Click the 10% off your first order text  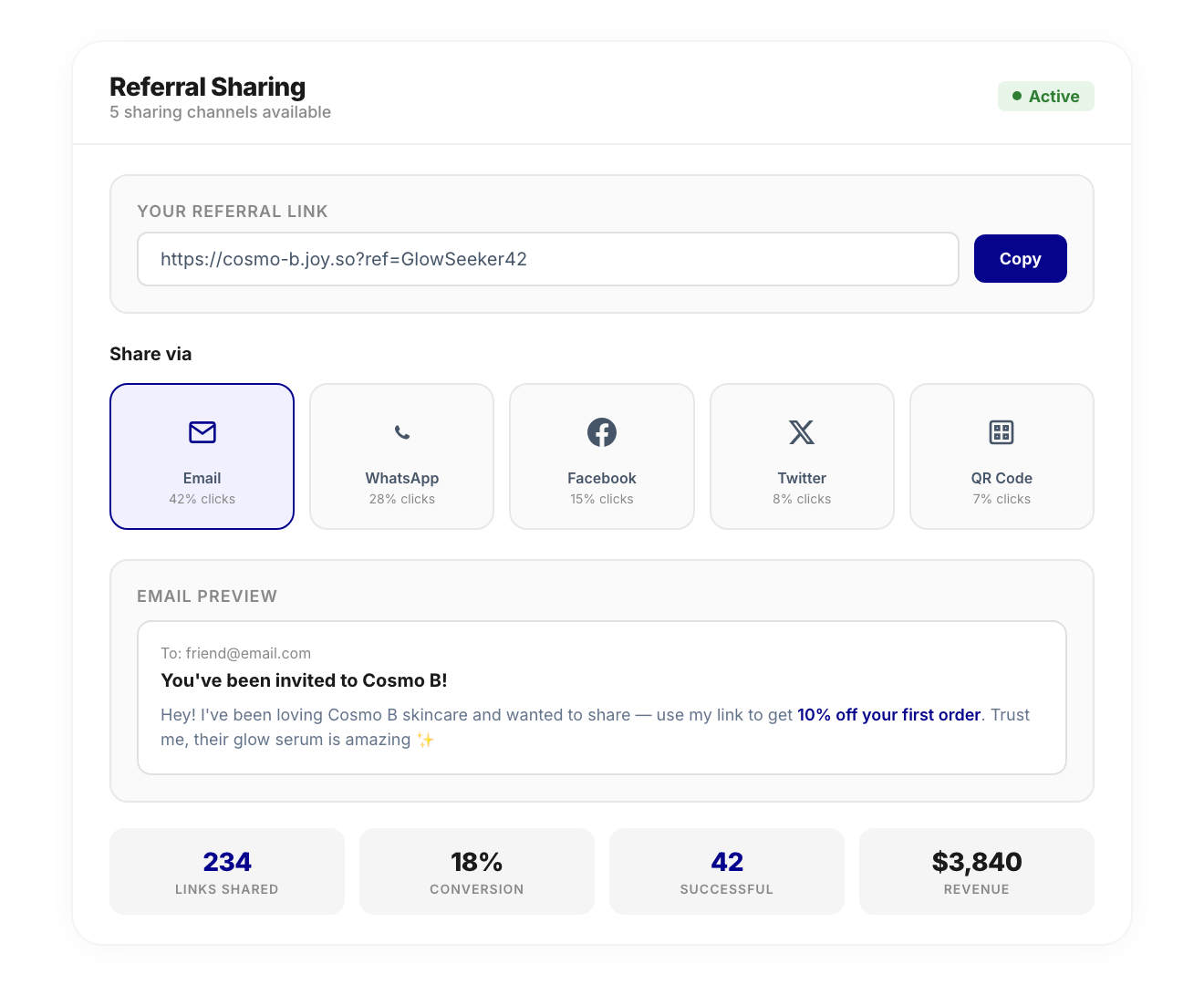click(x=889, y=715)
